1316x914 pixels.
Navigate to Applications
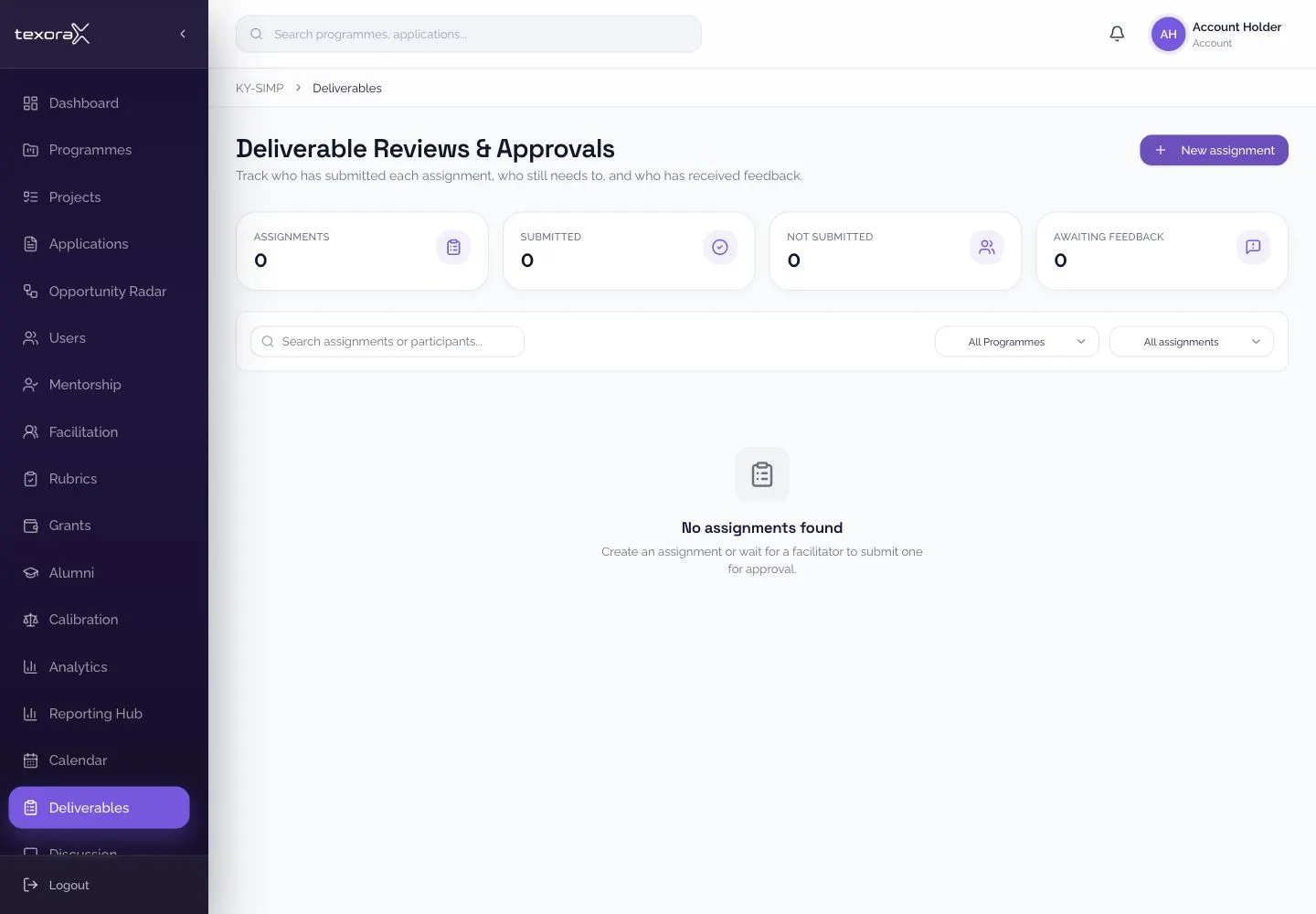coord(99,244)
